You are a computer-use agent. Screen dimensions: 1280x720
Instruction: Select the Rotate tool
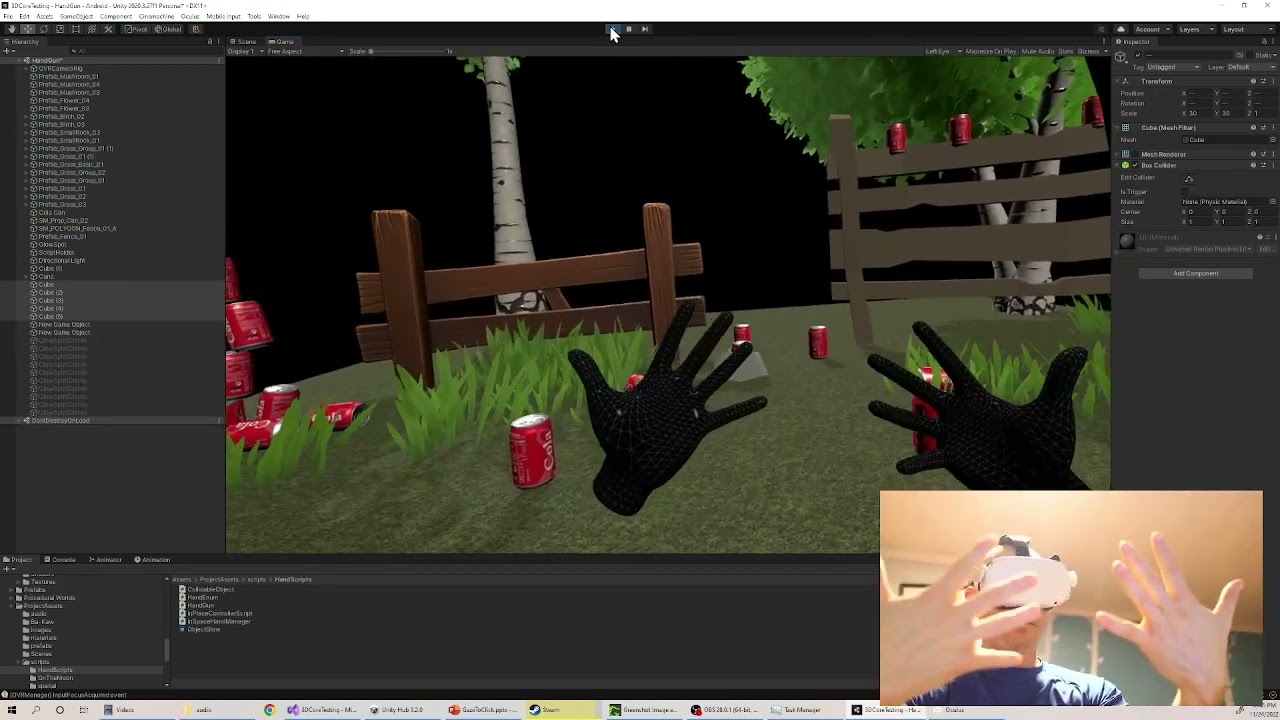[44, 29]
